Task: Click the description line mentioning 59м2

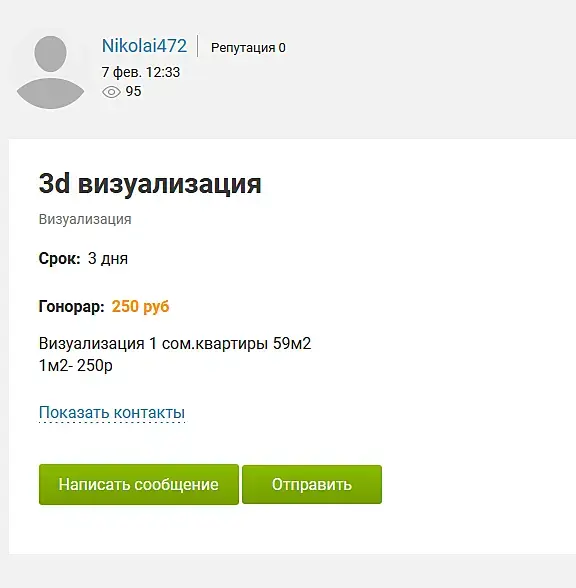Action: [x=175, y=344]
